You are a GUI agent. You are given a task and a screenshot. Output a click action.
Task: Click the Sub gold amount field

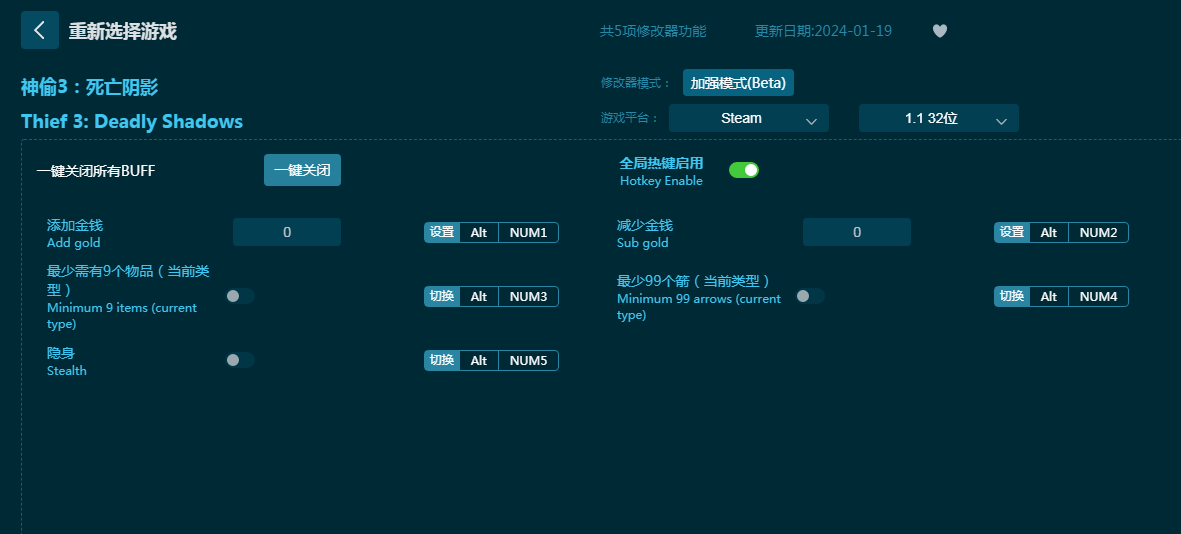tap(857, 232)
